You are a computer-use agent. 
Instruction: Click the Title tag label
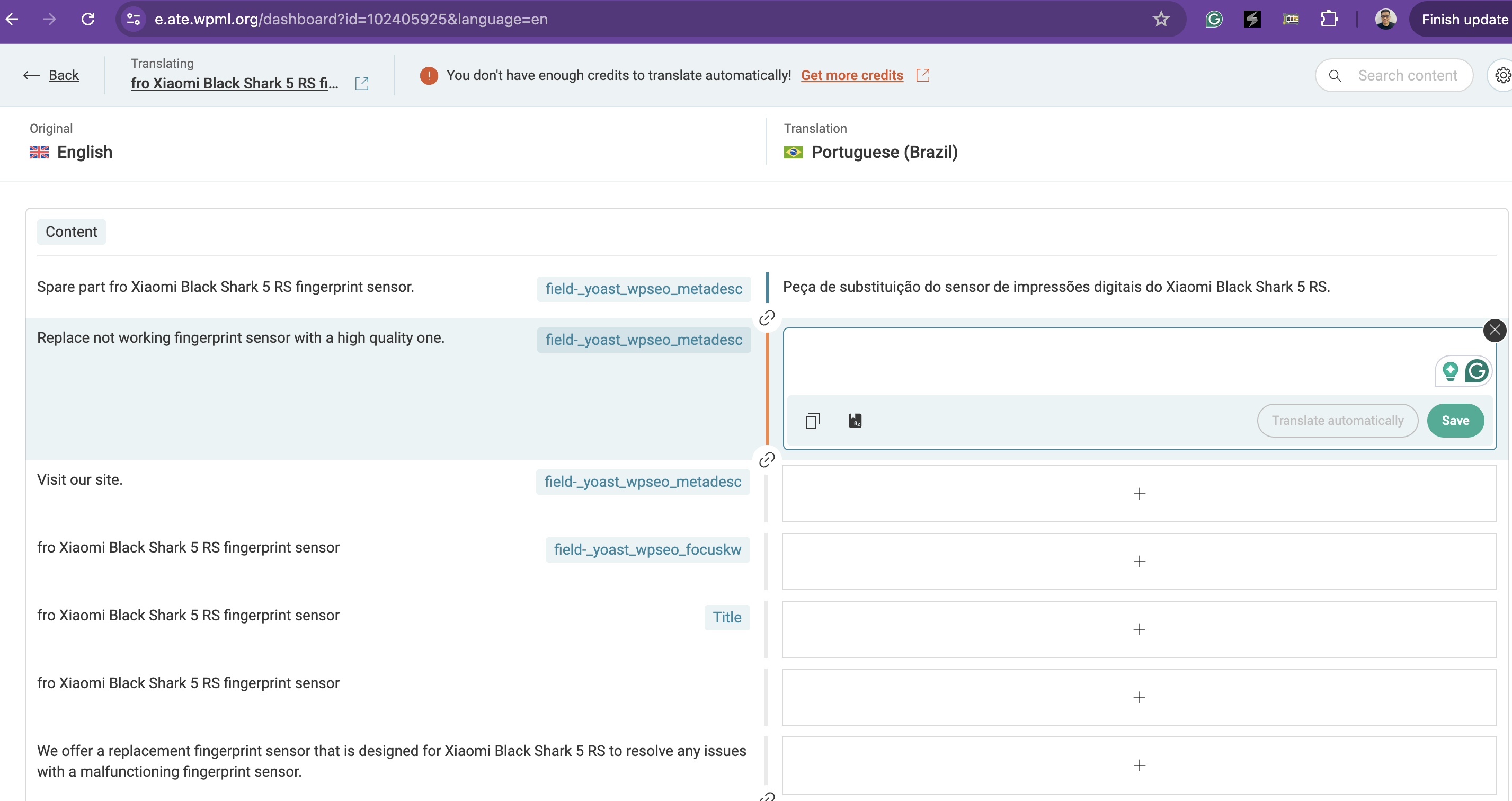(x=727, y=617)
